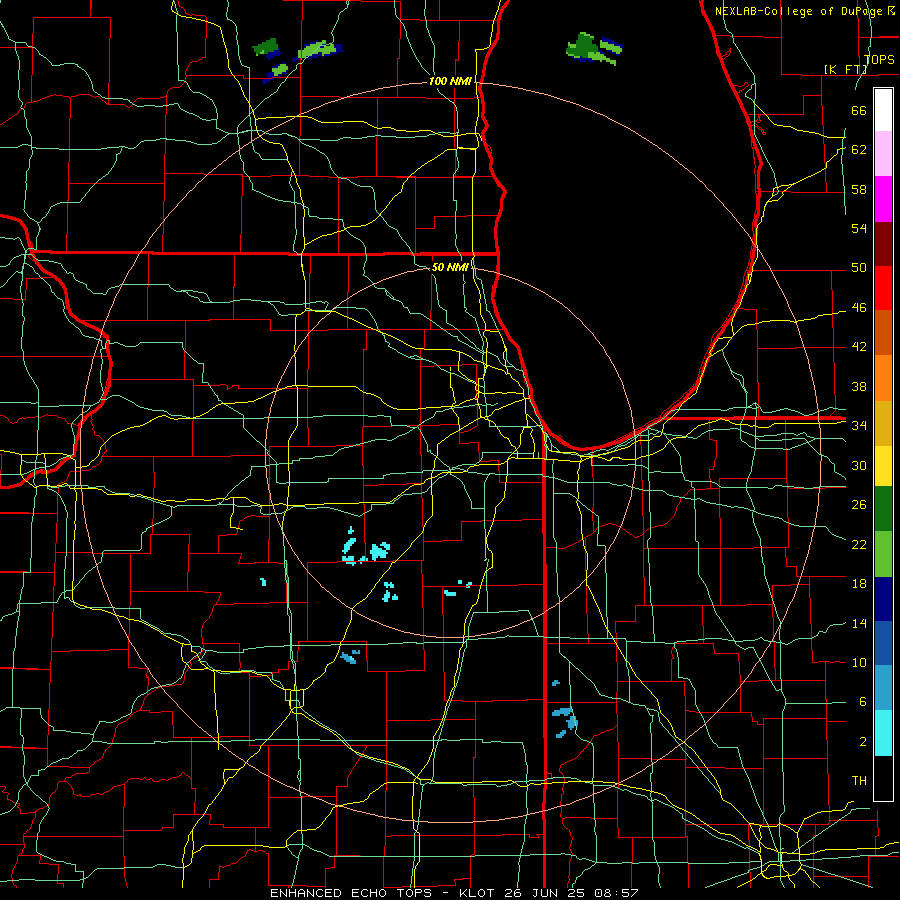Click the 2 value on the legend

862,741
